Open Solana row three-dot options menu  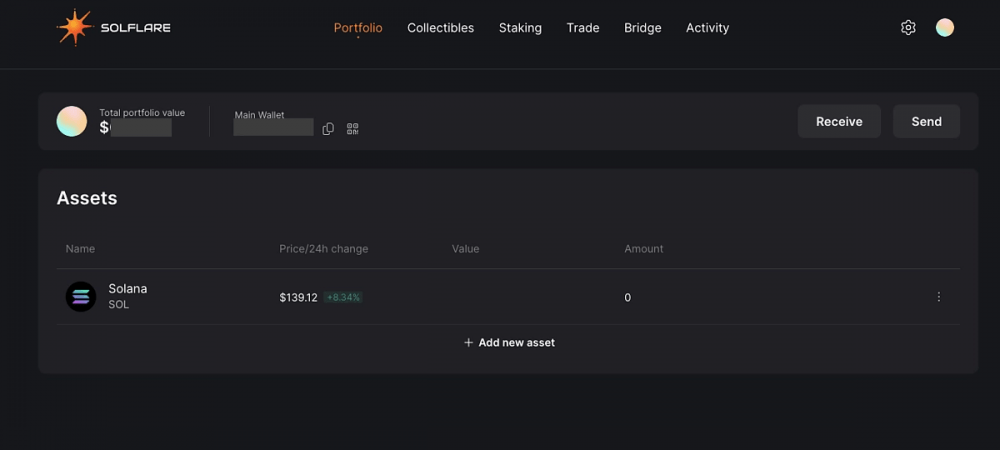point(938,296)
